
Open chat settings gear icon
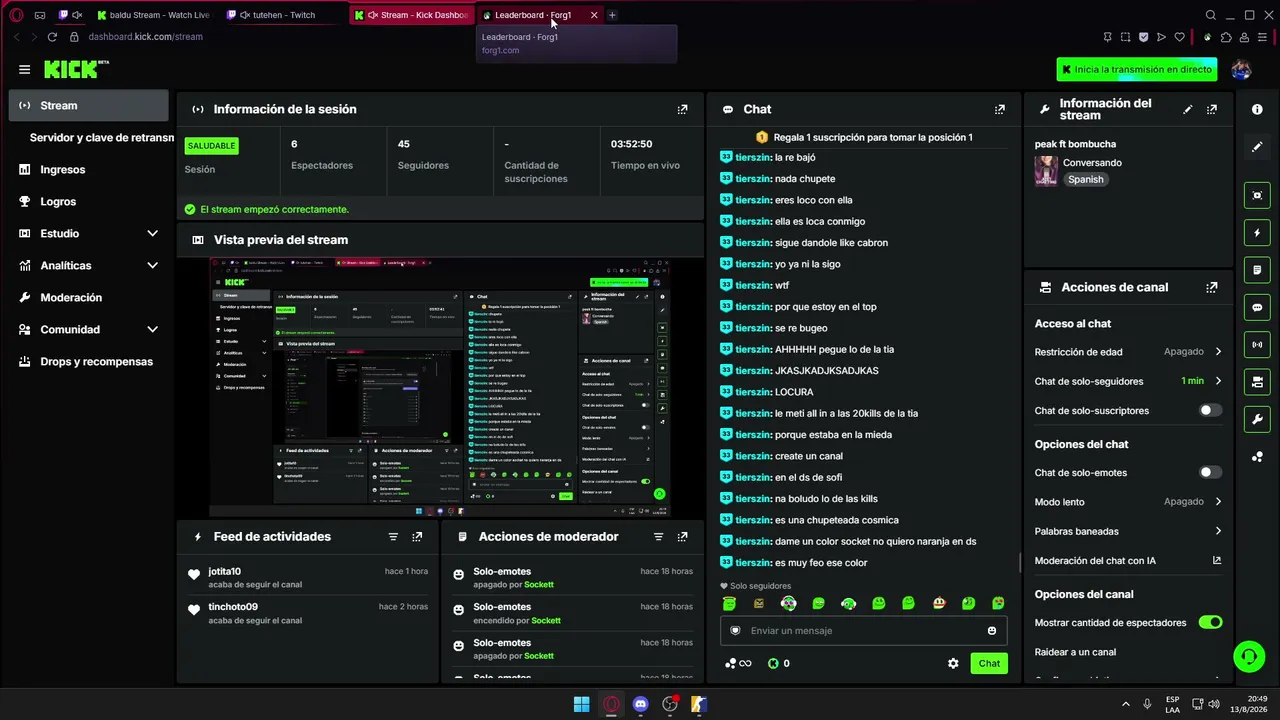(x=953, y=663)
